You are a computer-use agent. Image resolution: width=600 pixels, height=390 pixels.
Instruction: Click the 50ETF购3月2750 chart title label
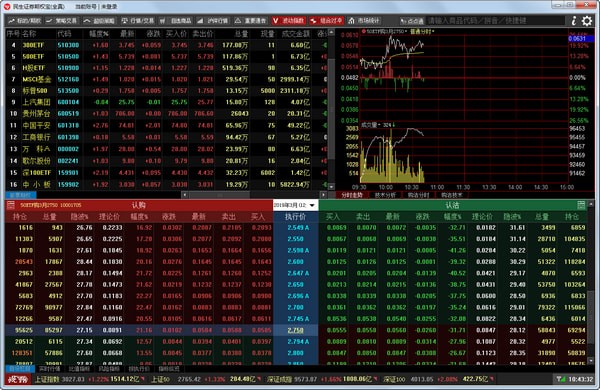384,31
